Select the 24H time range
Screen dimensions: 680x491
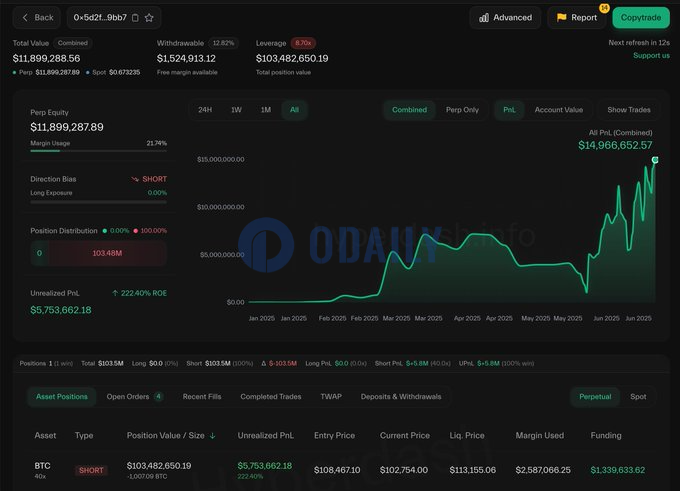point(205,110)
